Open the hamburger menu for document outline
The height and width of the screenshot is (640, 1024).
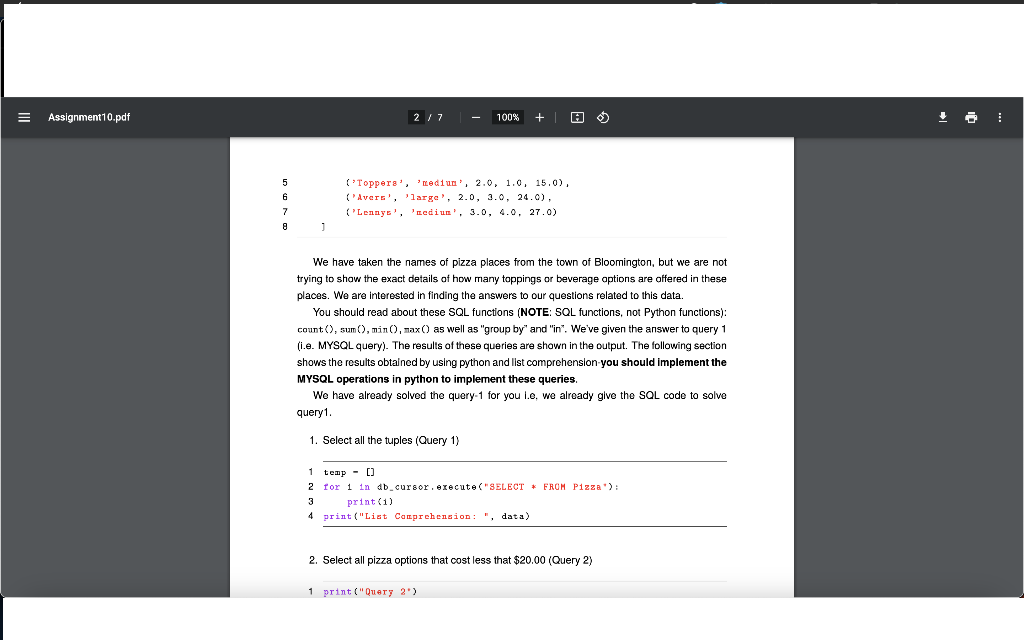[x=24, y=117]
